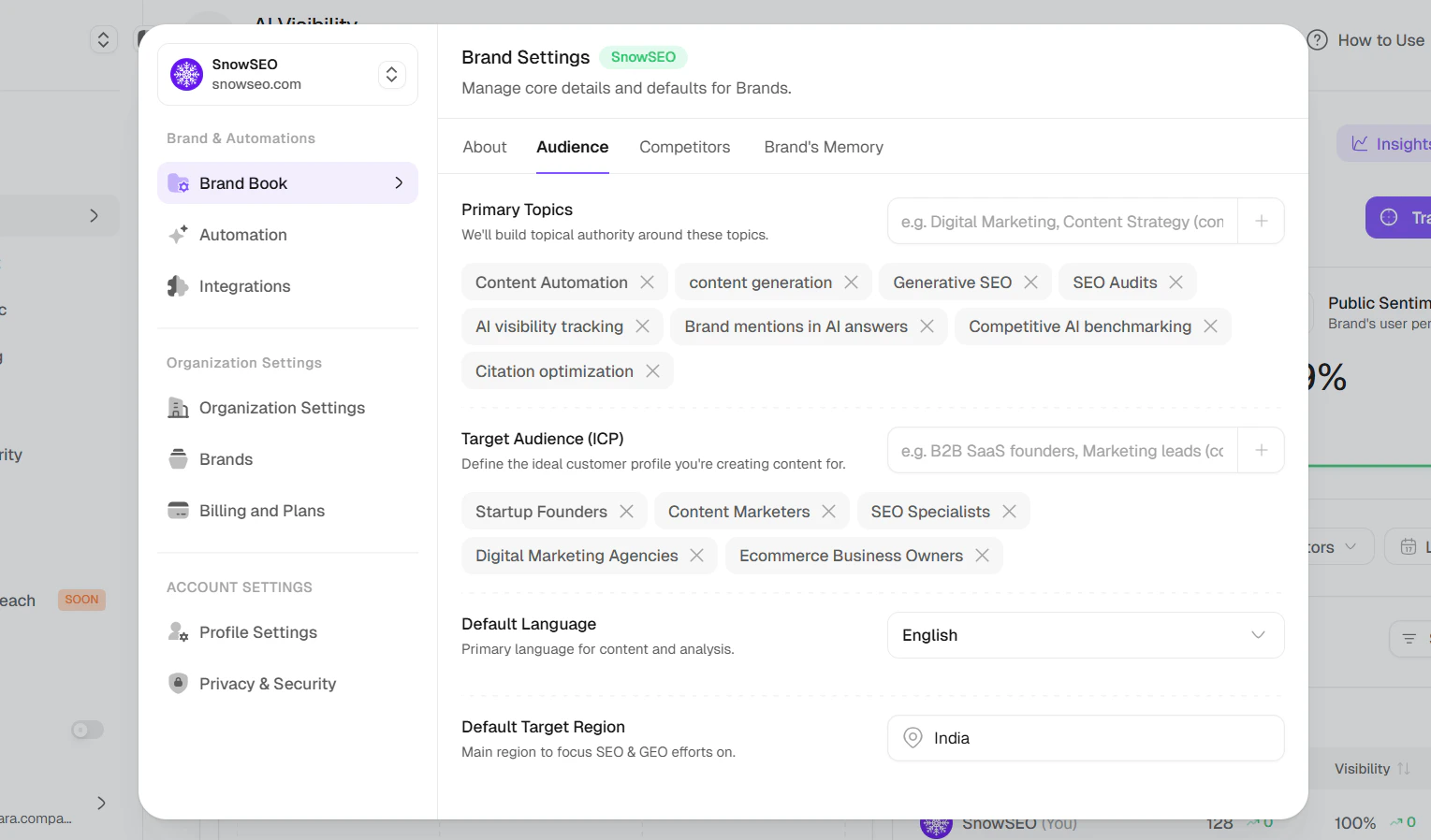The image size is (1431, 840).
Task: Click the Privacy & Security lock icon
Action: click(178, 683)
